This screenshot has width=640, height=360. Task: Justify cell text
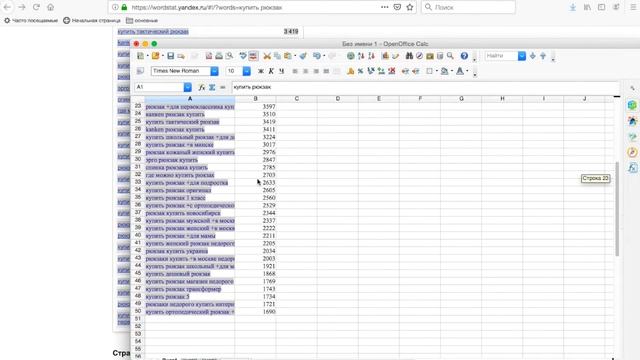pos(326,71)
